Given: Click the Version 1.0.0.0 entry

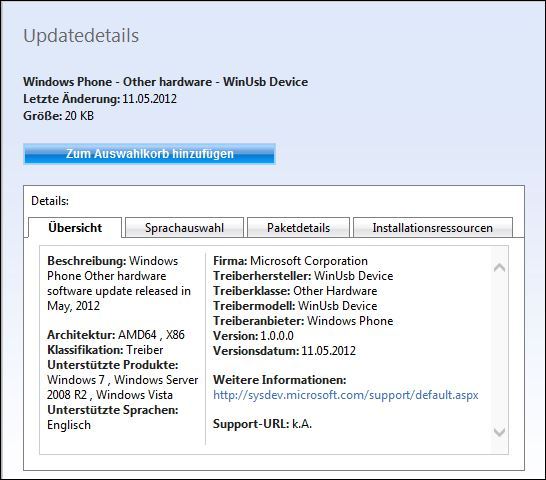Looking at the screenshot, I should [253, 336].
